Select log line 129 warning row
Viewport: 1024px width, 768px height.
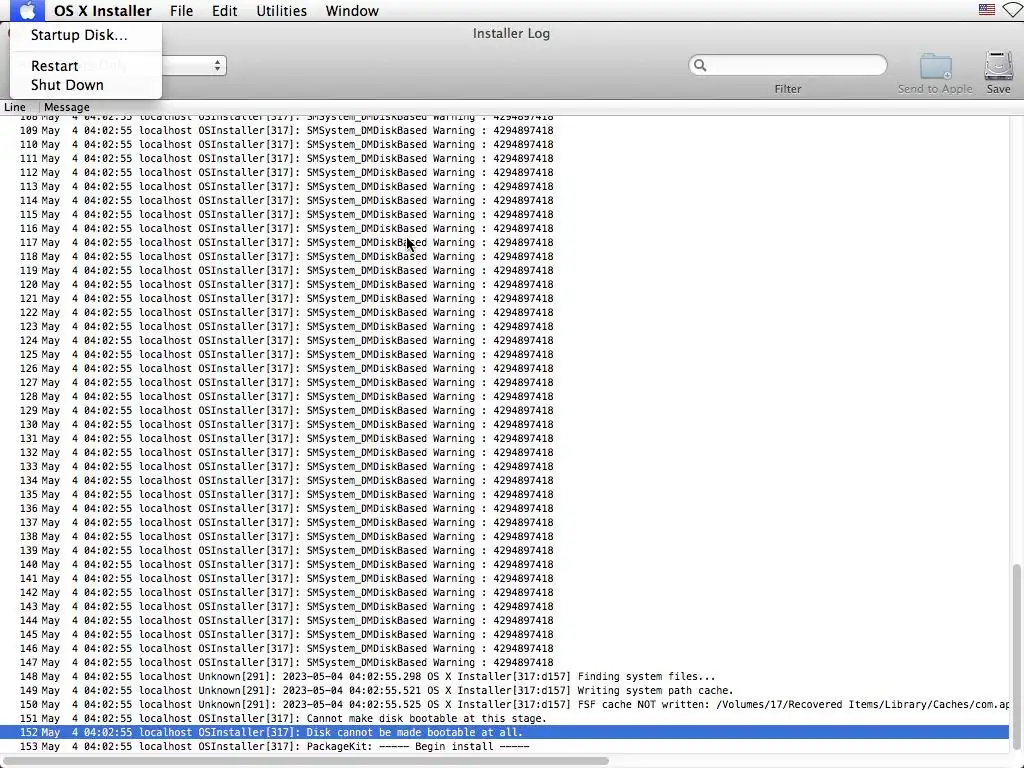click(504, 410)
